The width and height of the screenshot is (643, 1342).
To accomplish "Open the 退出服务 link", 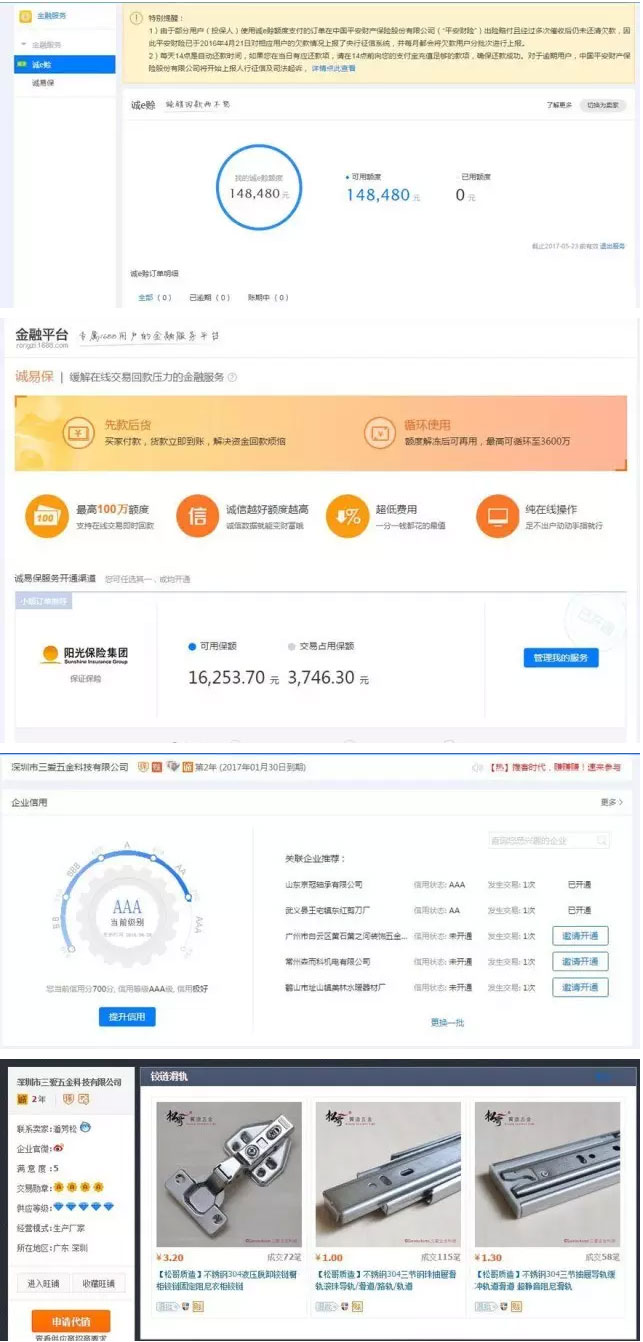I will (x=612, y=245).
